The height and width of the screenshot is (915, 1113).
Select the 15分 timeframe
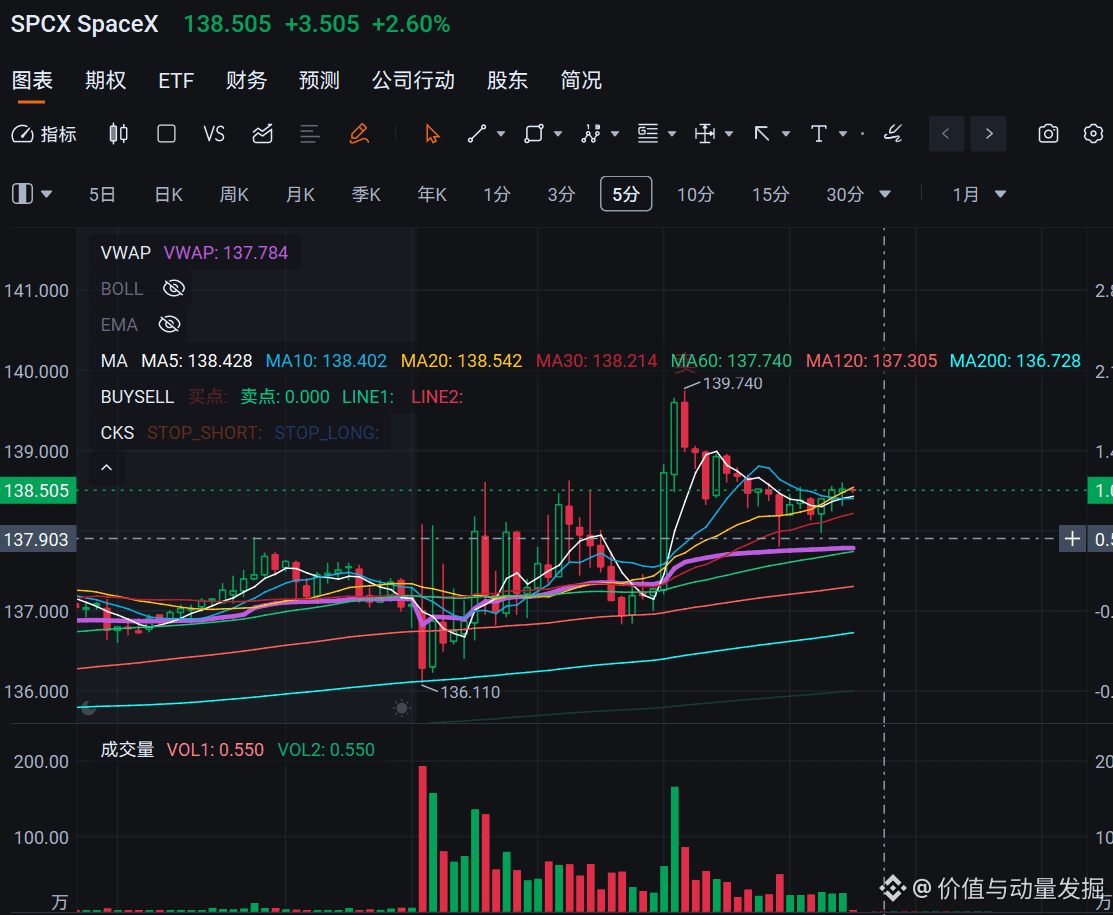[770, 194]
